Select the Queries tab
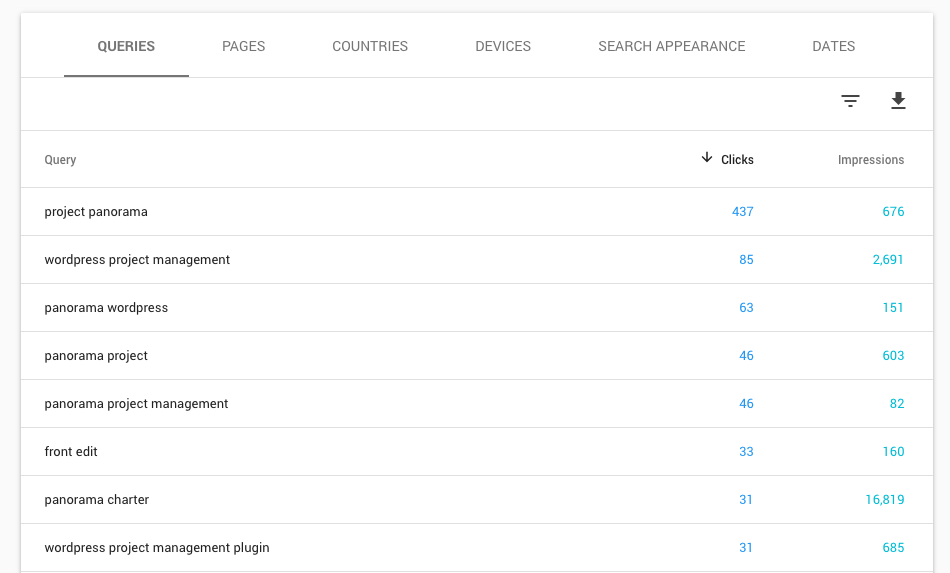Screen dimensions: 950x573 [126, 46]
